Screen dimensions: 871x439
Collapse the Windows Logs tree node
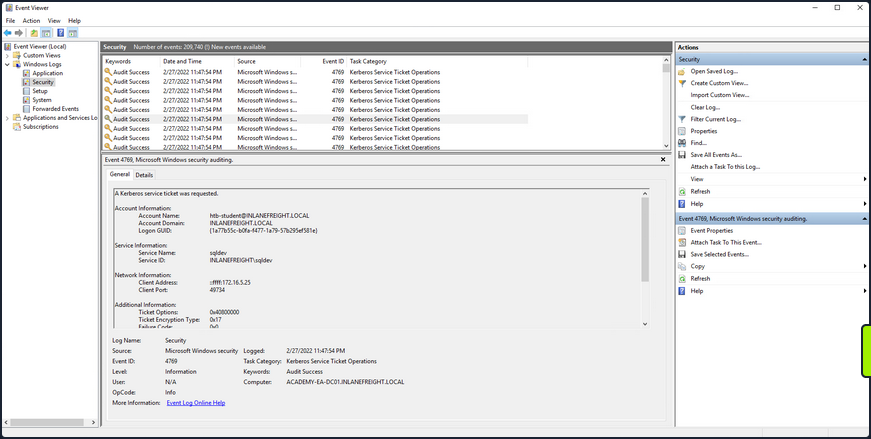9,64
